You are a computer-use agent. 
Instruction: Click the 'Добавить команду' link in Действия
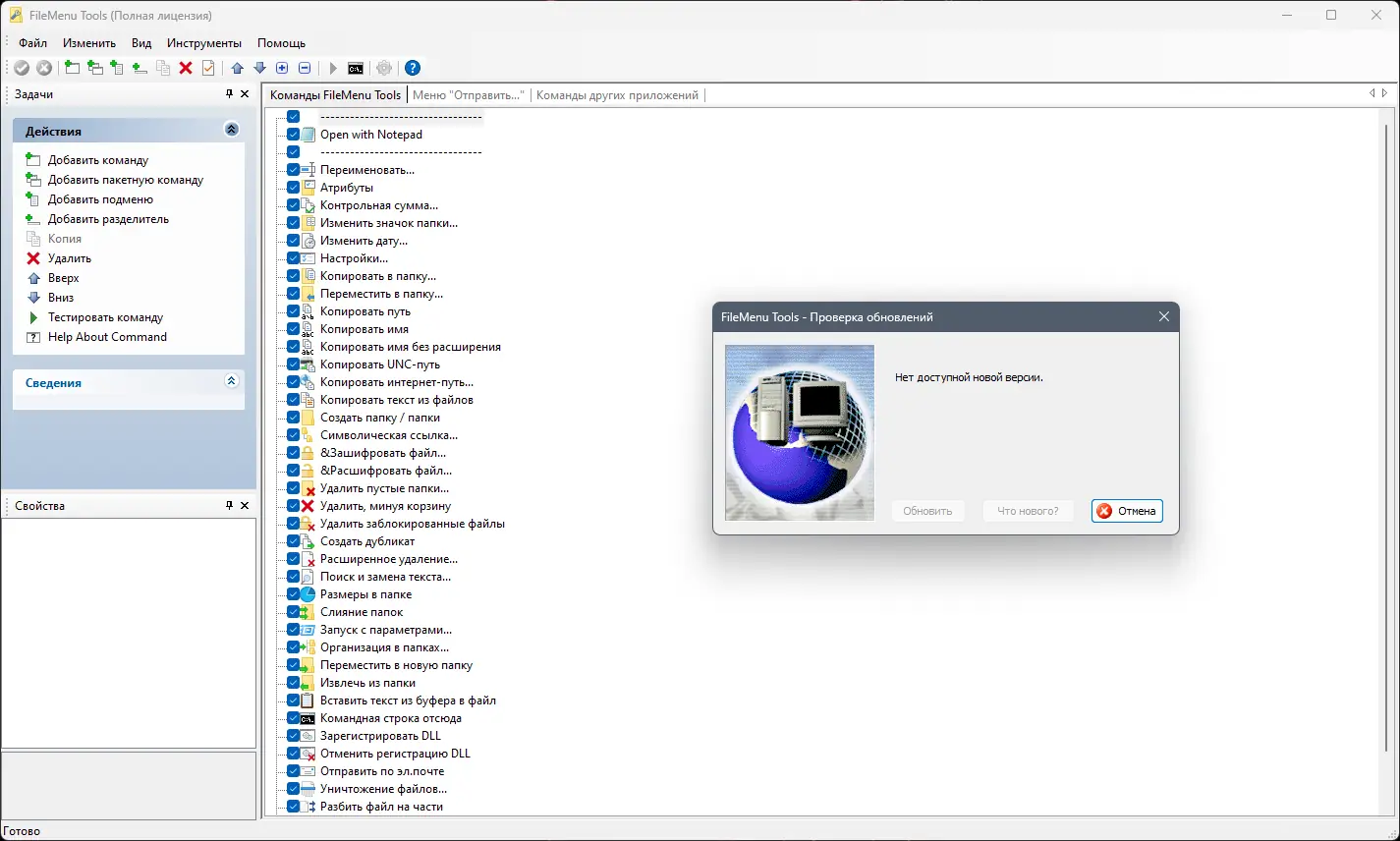(x=98, y=160)
